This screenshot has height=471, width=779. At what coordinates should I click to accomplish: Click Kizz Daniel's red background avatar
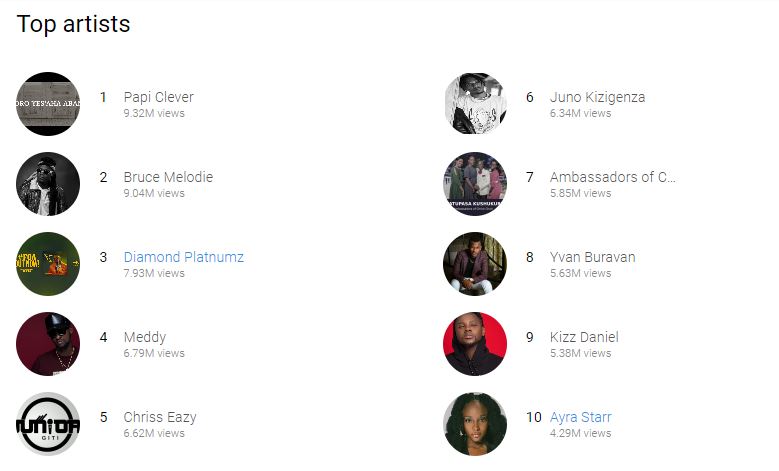pos(475,344)
